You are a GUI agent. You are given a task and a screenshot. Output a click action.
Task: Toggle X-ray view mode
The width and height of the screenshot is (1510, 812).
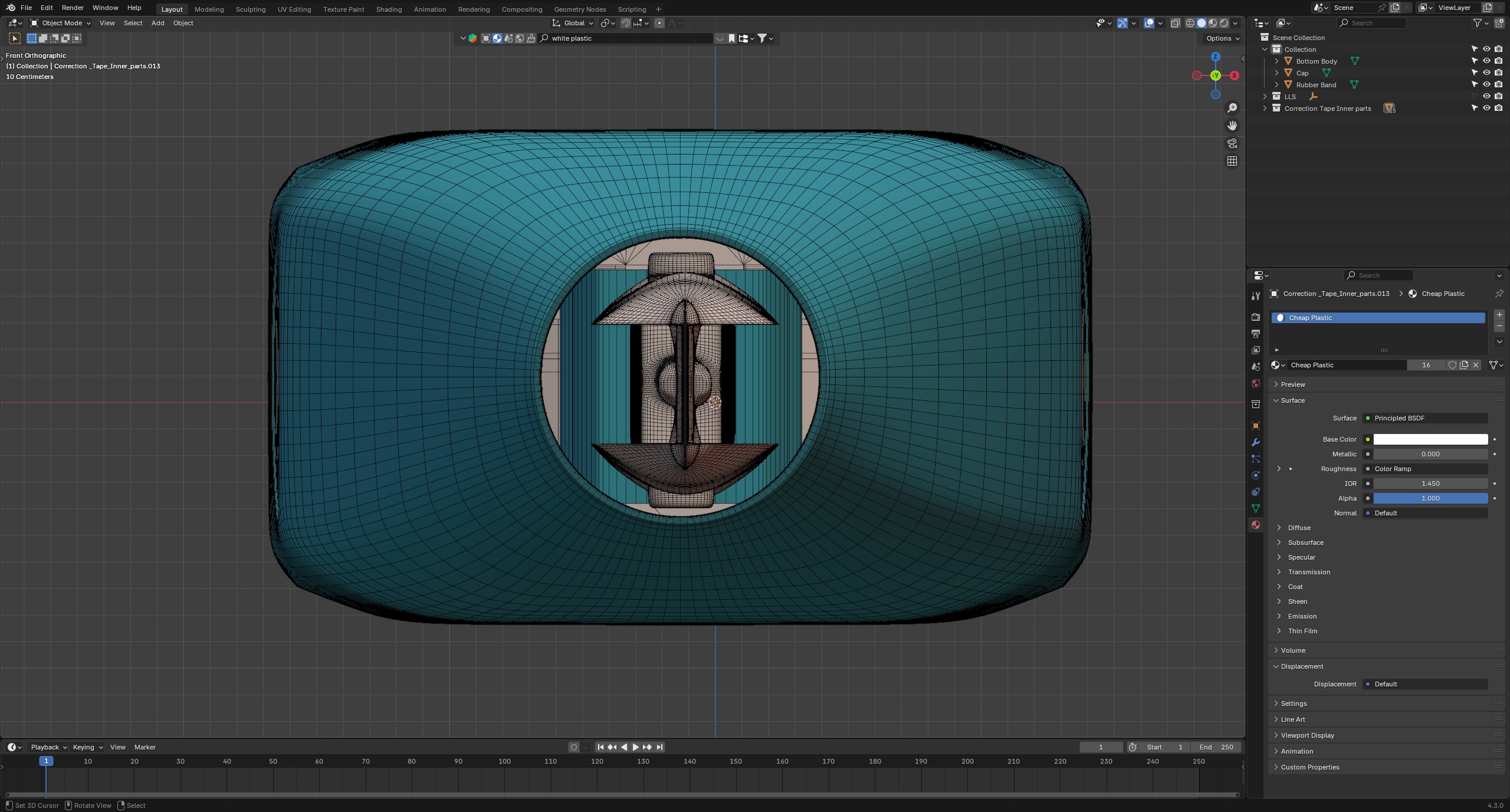[1175, 23]
